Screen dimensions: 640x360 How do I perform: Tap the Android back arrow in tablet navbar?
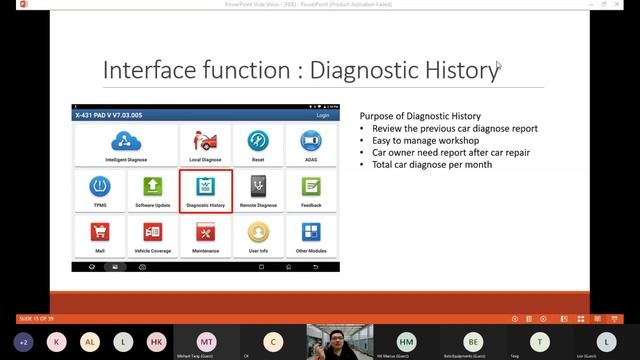[x=316, y=267]
